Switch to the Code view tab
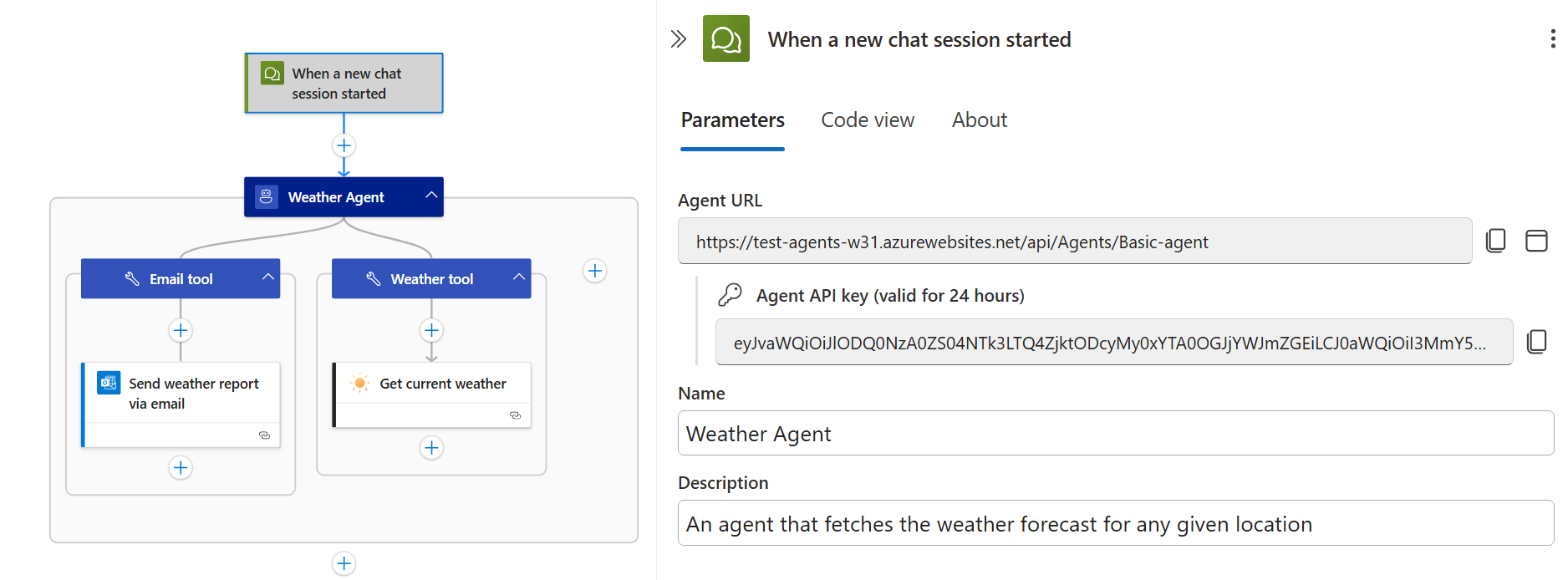Image resolution: width=1568 pixels, height=580 pixels. pos(868,120)
